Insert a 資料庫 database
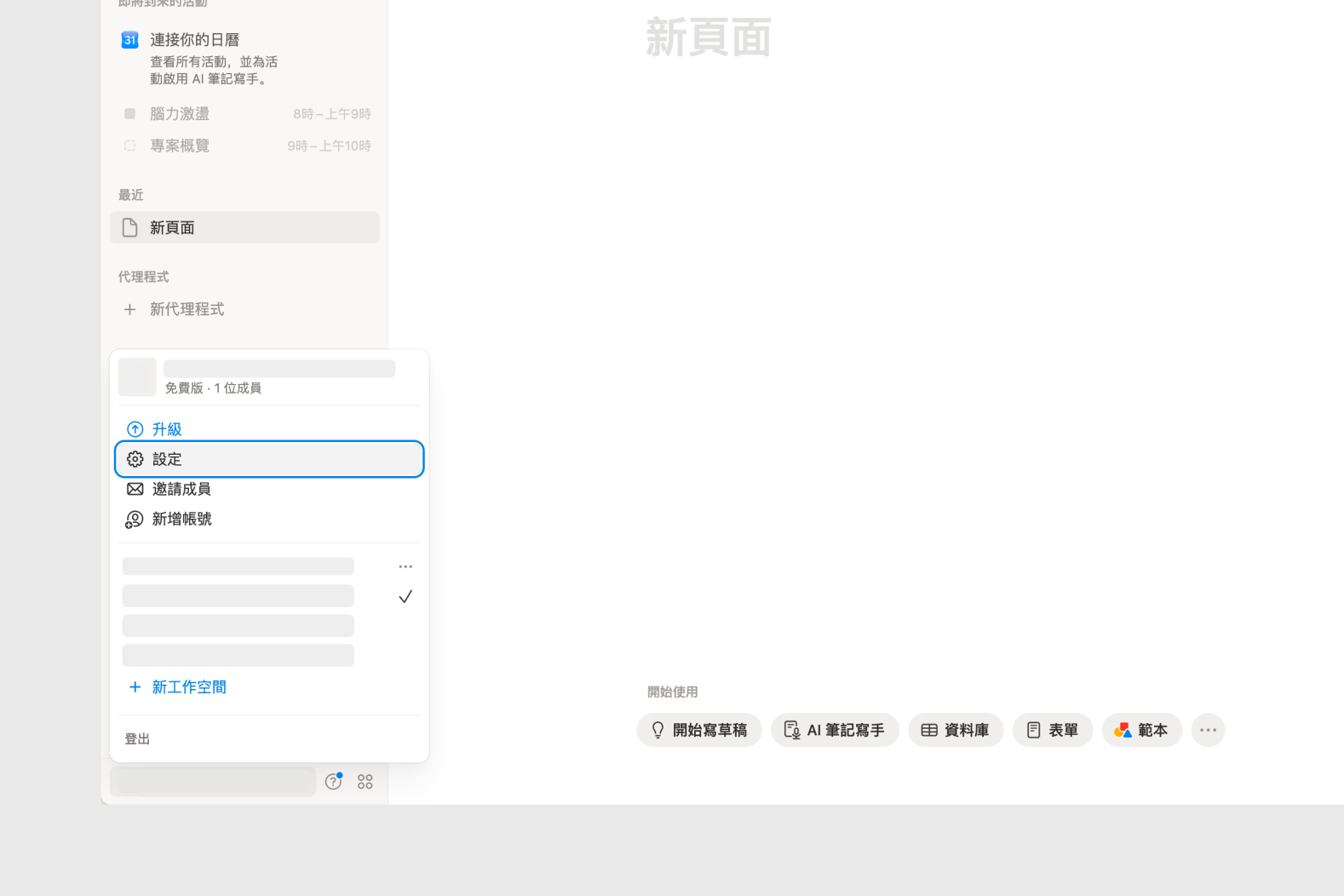The height and width of the screenshot is (896, 1344). (x=956, y=730)
